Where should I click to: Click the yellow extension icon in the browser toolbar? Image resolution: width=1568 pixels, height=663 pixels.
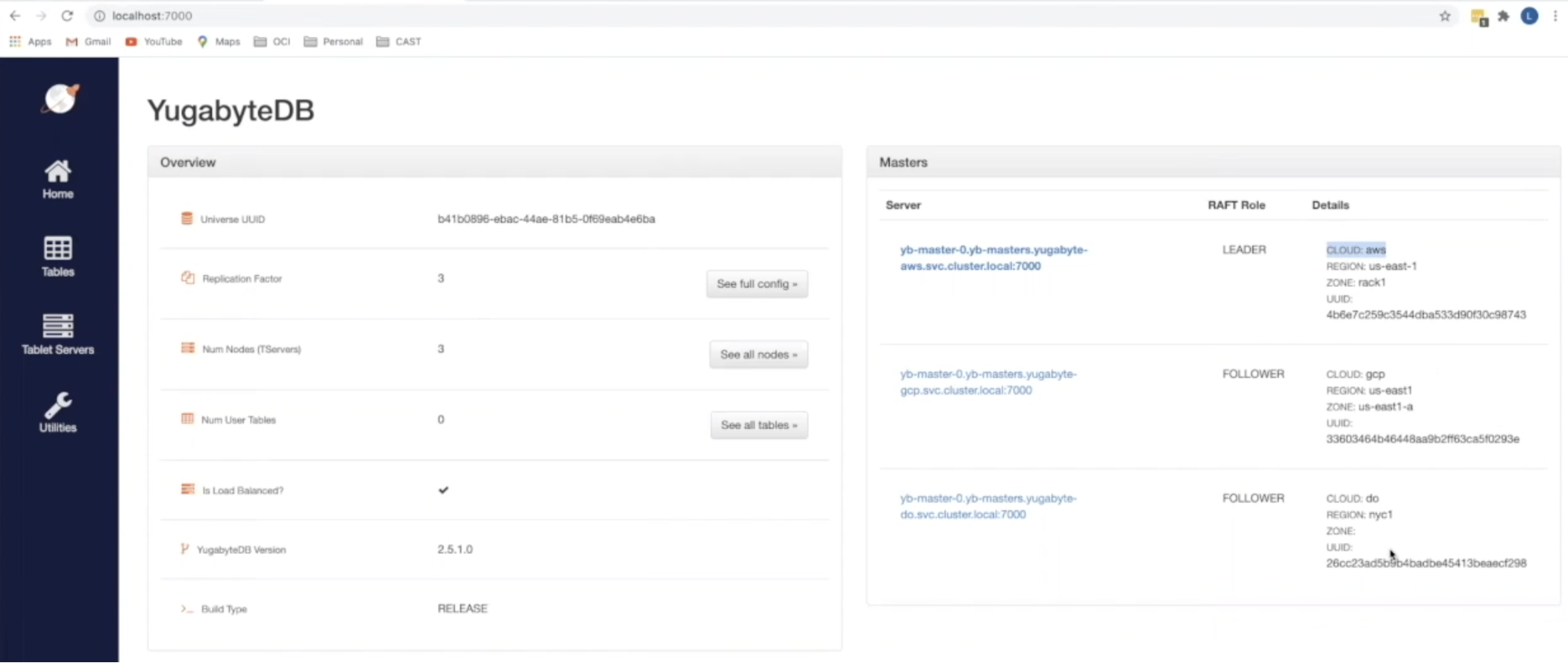click(x=1479, y=16)
